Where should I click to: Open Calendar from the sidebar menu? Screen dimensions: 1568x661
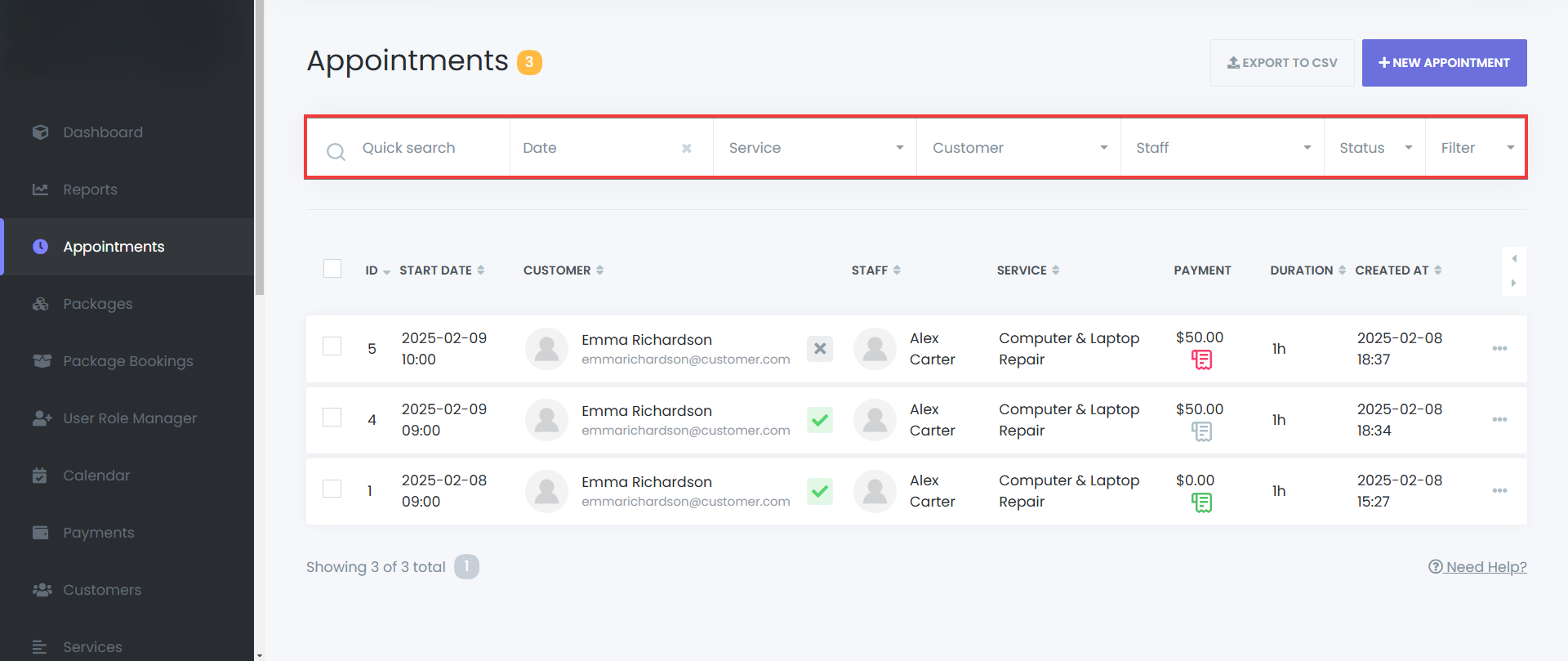[x=96, y=476]
